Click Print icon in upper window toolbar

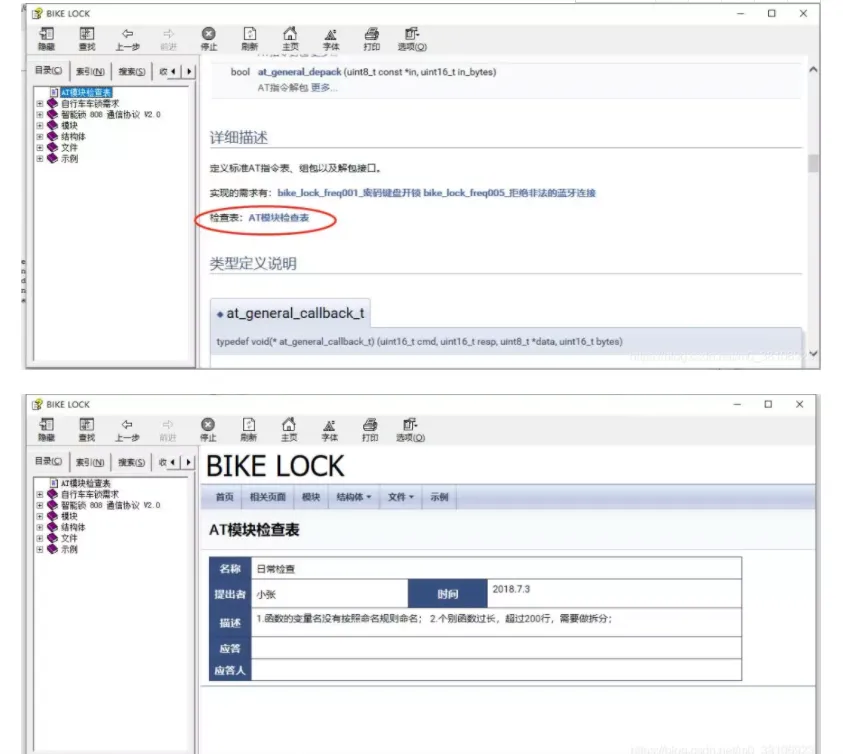[x=372, y=38]
